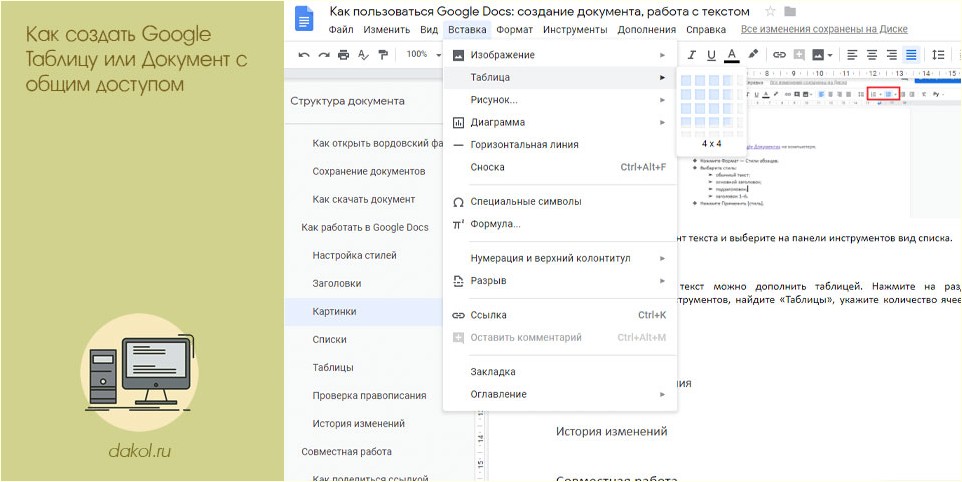The image size is (962, 482).
Task: Toggle underline formatting
Action: pos(711,55)
